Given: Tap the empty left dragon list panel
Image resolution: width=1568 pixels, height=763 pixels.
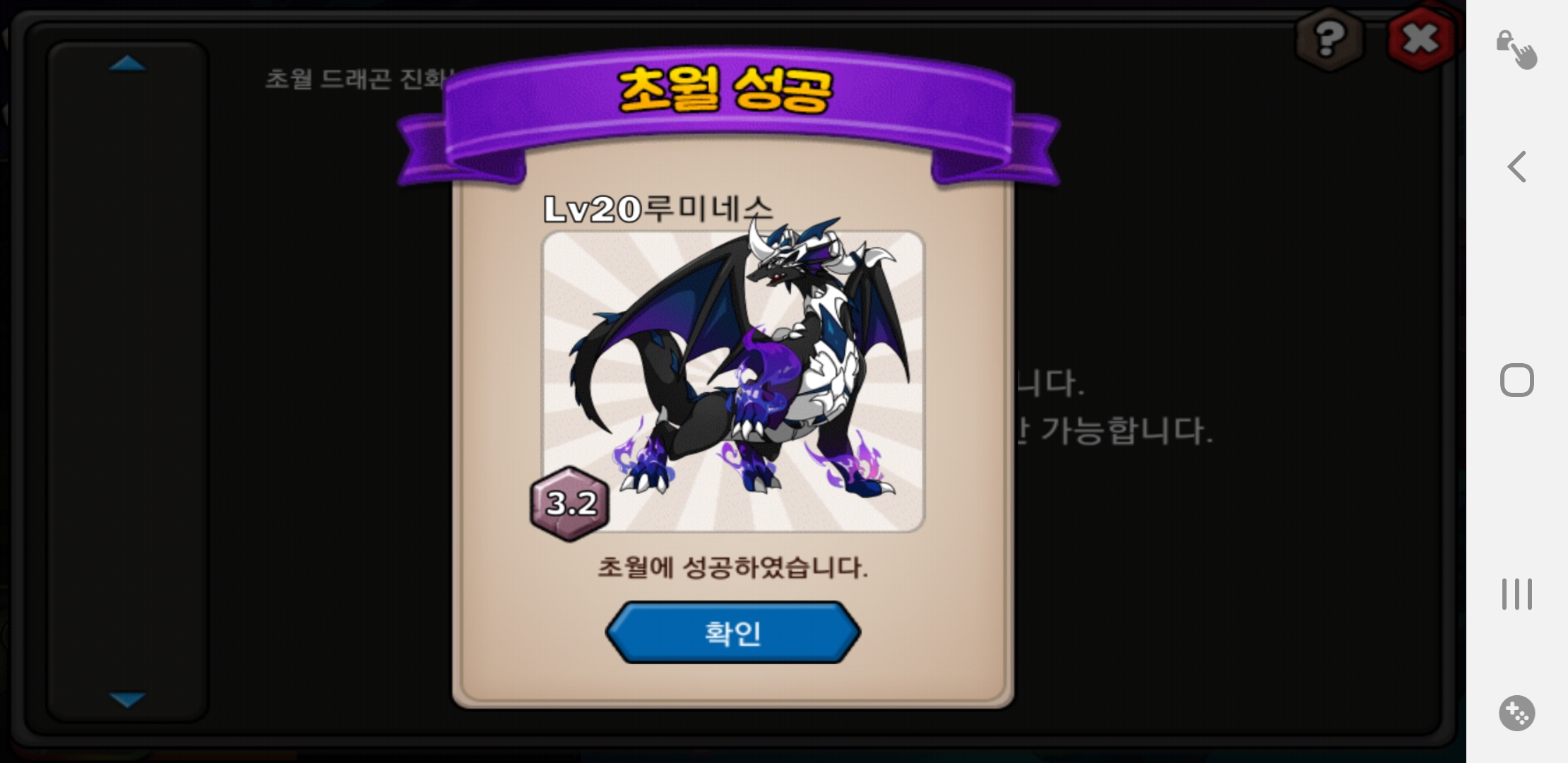Looking at the screenshot, I should pyautogui.click(x=127, y=381).
